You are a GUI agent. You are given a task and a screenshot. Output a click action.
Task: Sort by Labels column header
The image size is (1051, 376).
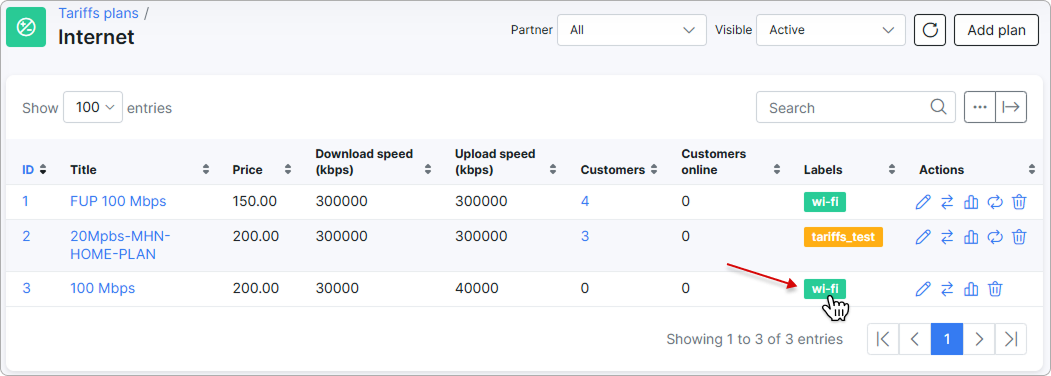(850, 170)
